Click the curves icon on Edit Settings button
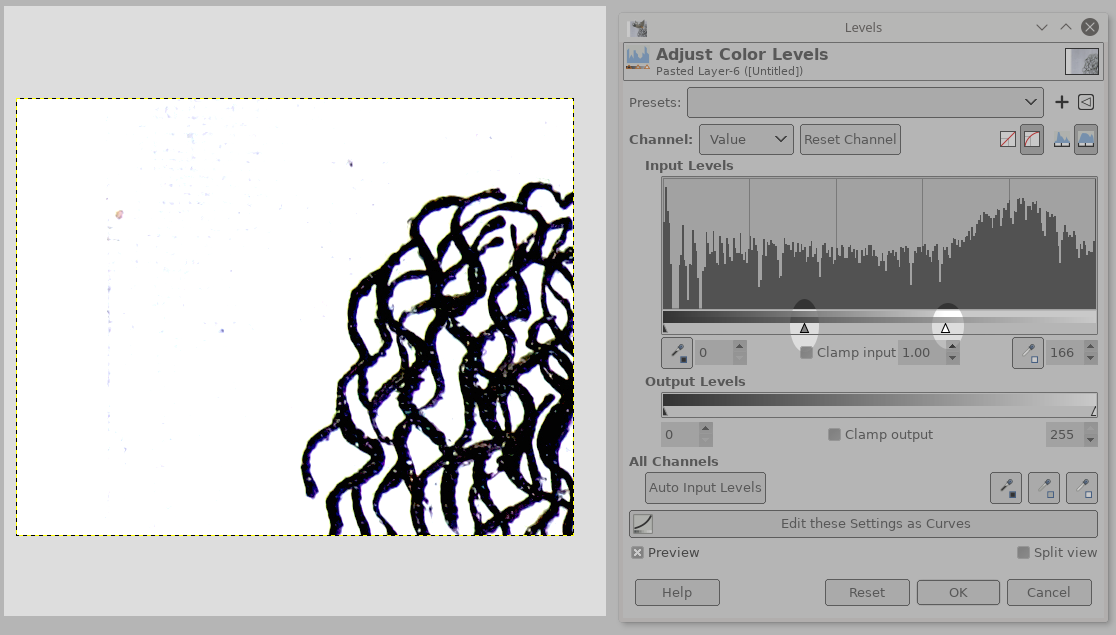 coord(643,524)
